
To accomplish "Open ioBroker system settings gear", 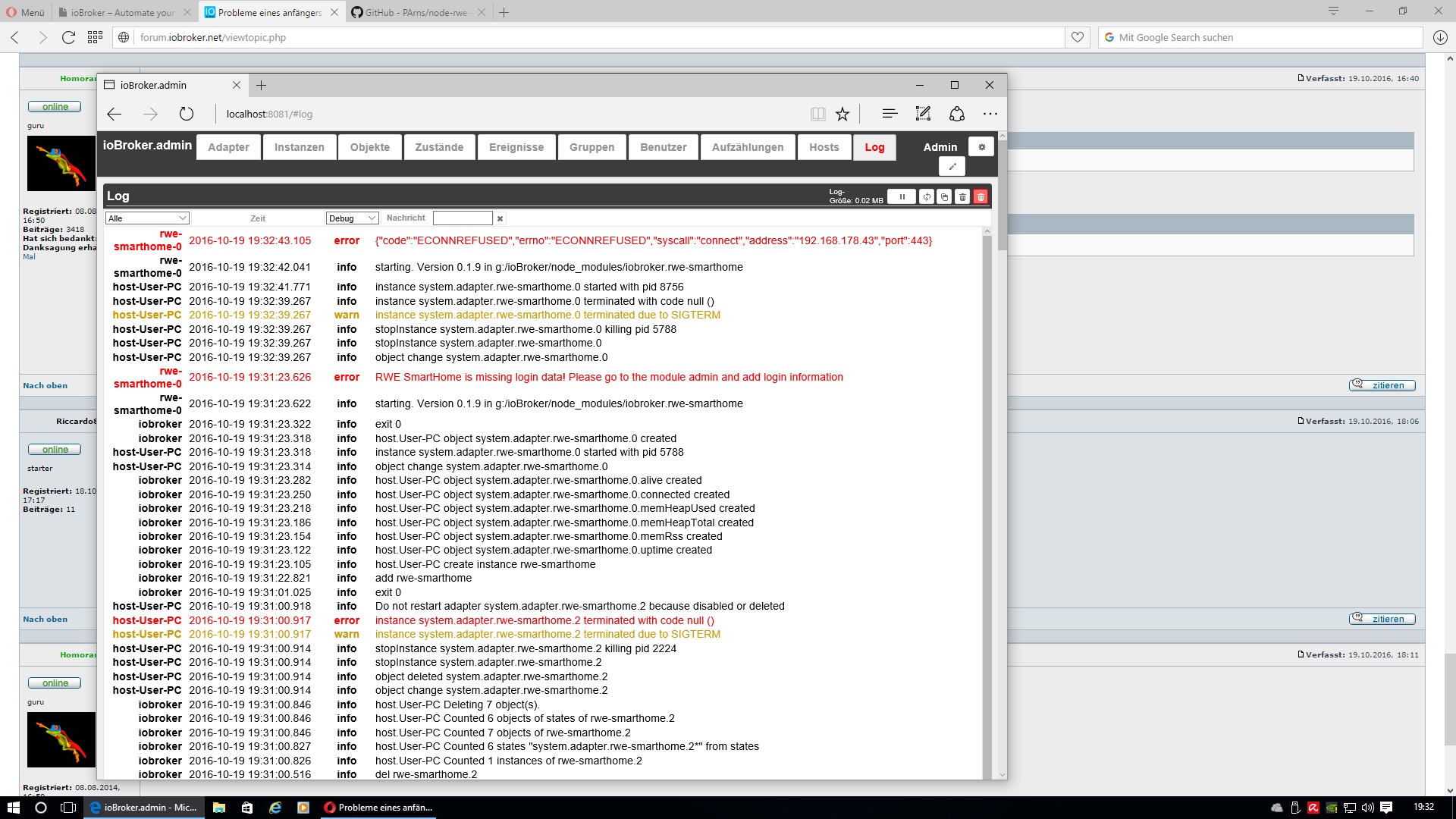I will [981, 147].
